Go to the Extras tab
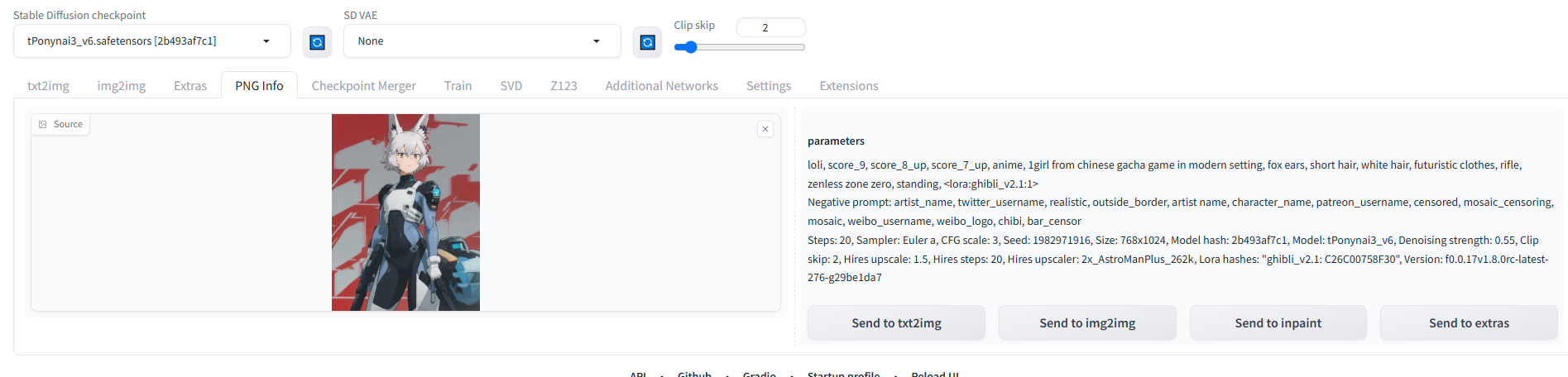 (190, 85)
